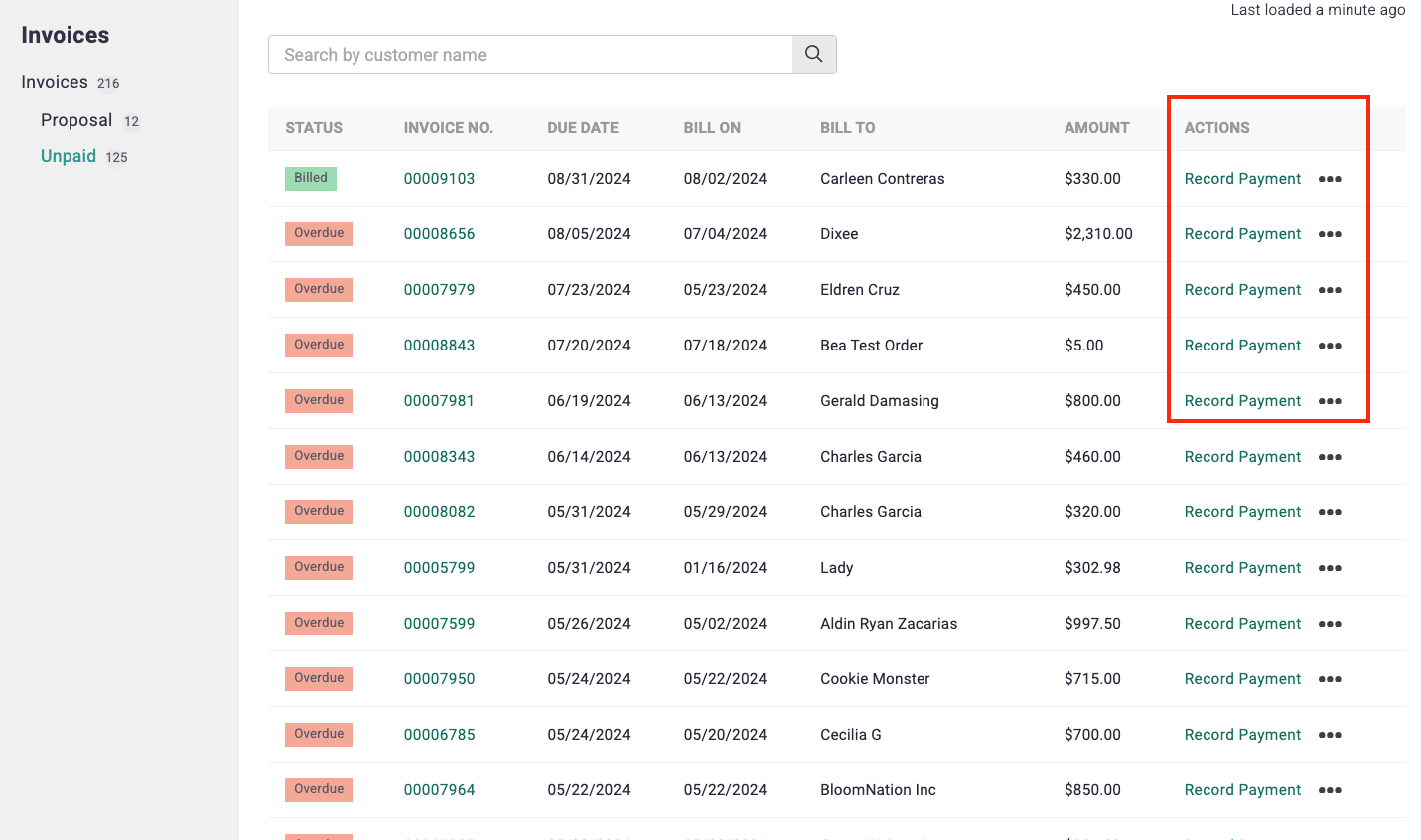Viewport: 1421px width, 840px height.
Task: Open more actions for invoice 00007599
Action: pyautogui.click(x=1330, y=624)
